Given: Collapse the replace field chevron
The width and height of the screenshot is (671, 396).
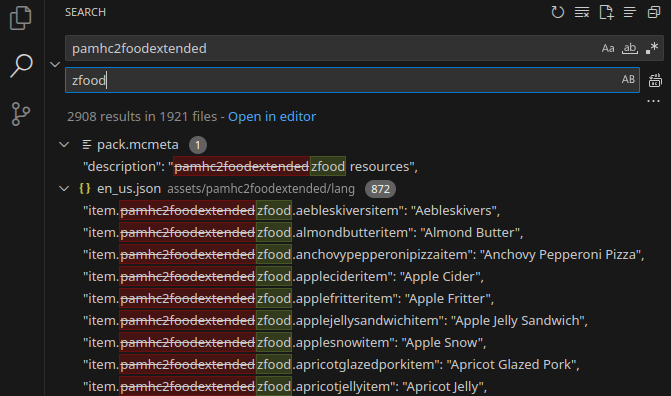Looking at the screenshot, I should 55,65.
